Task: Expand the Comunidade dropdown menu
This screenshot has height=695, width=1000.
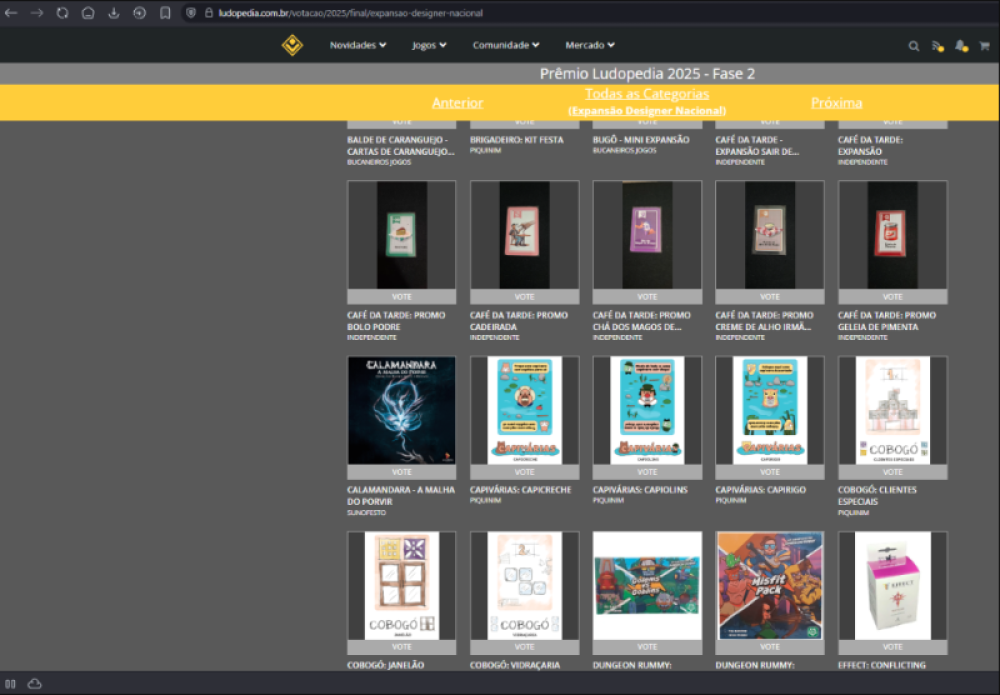Action: tap(506, 45)
